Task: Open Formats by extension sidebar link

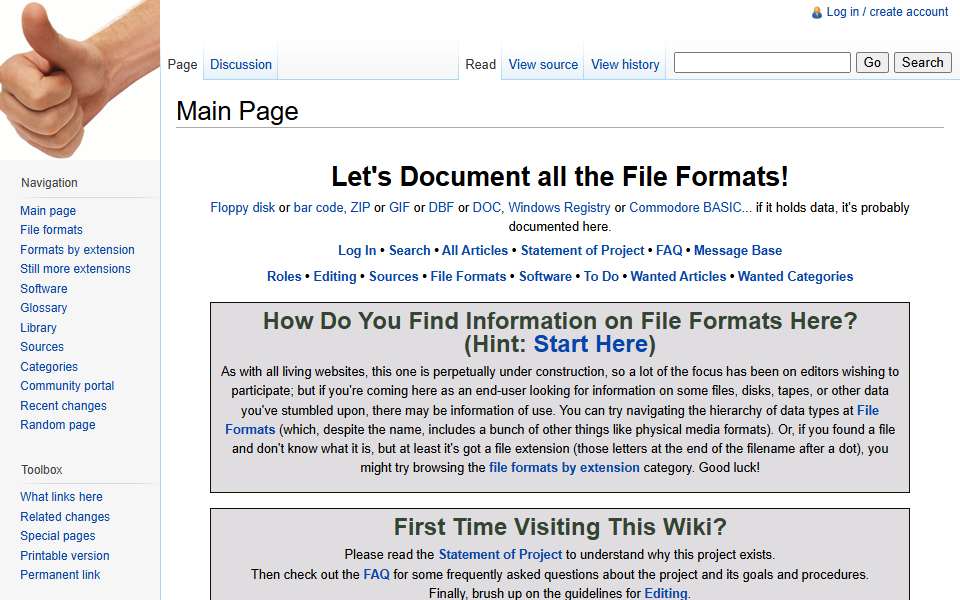Action: pos(77,250)
